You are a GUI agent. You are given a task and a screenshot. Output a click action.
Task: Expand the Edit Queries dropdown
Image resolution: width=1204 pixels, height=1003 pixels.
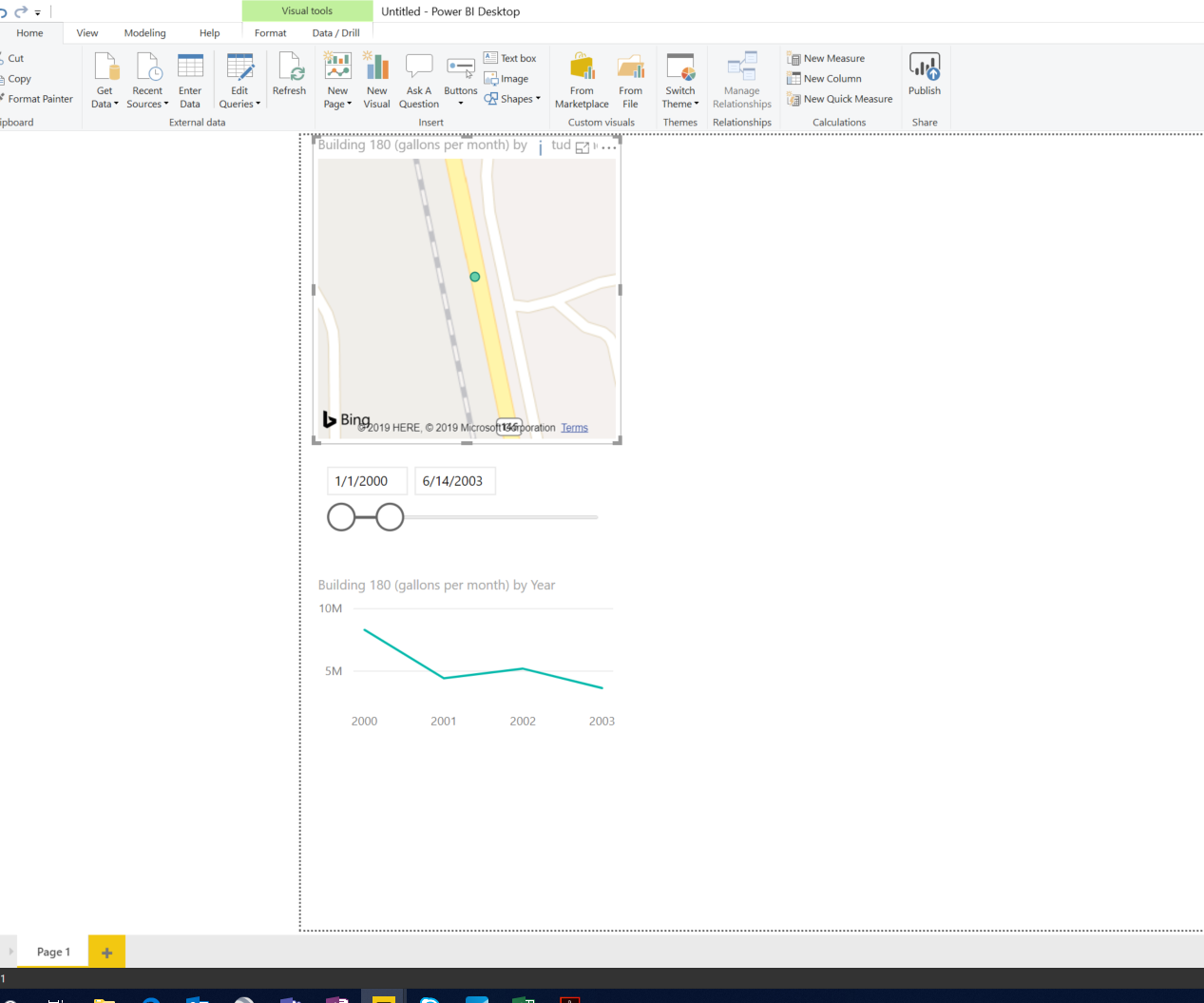pyautogui.click(x=258, y=104)
